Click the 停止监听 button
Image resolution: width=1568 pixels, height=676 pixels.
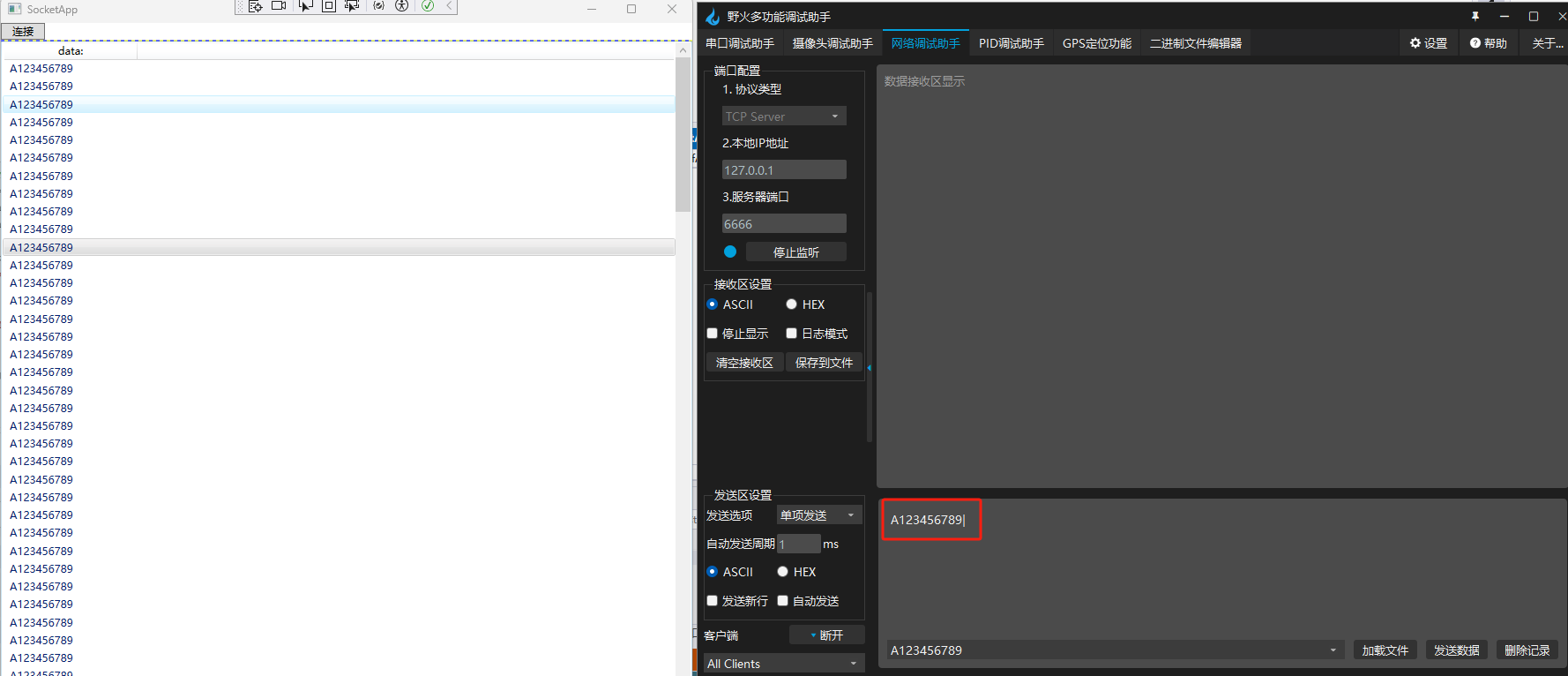coord(796,252)
